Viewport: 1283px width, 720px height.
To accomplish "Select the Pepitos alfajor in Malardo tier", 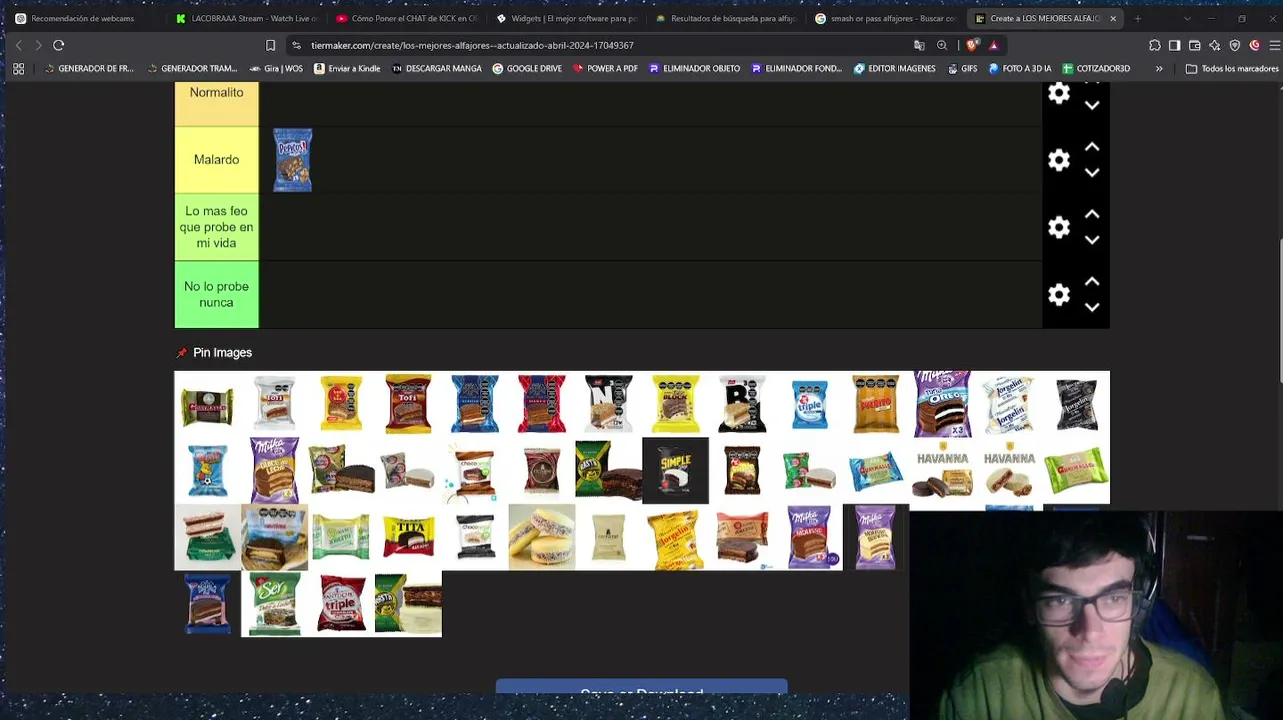I will pos(293,160).
